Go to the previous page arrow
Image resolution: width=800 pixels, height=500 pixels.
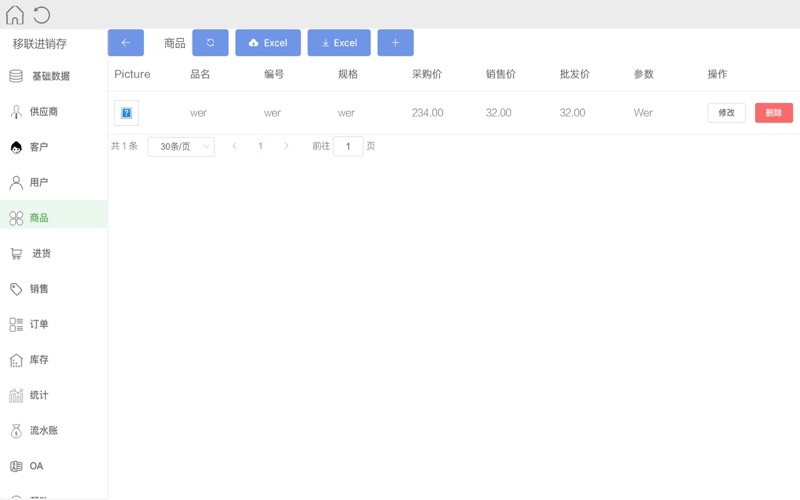pyautogui.click(x=234, y=146)
